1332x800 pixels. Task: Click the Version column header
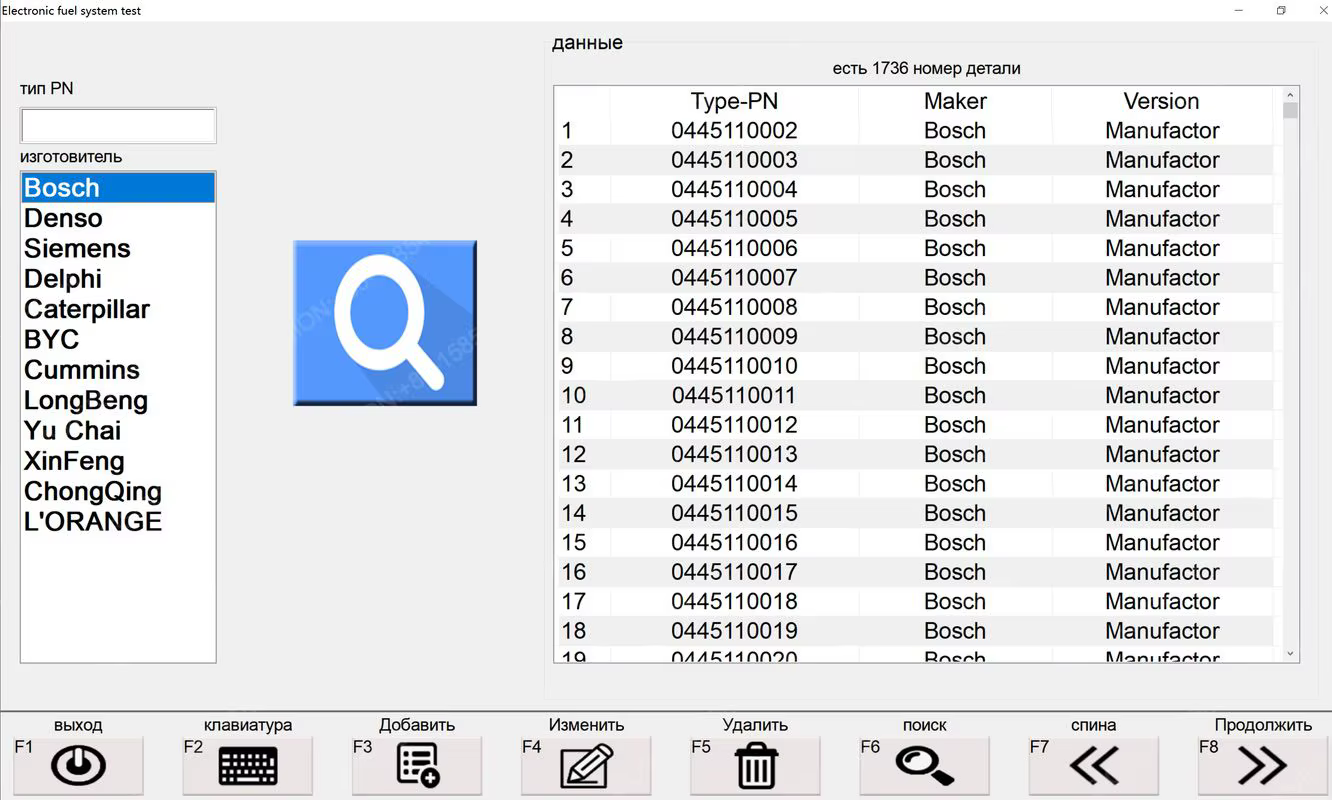pyautogui.click(x=1161, y=101)
